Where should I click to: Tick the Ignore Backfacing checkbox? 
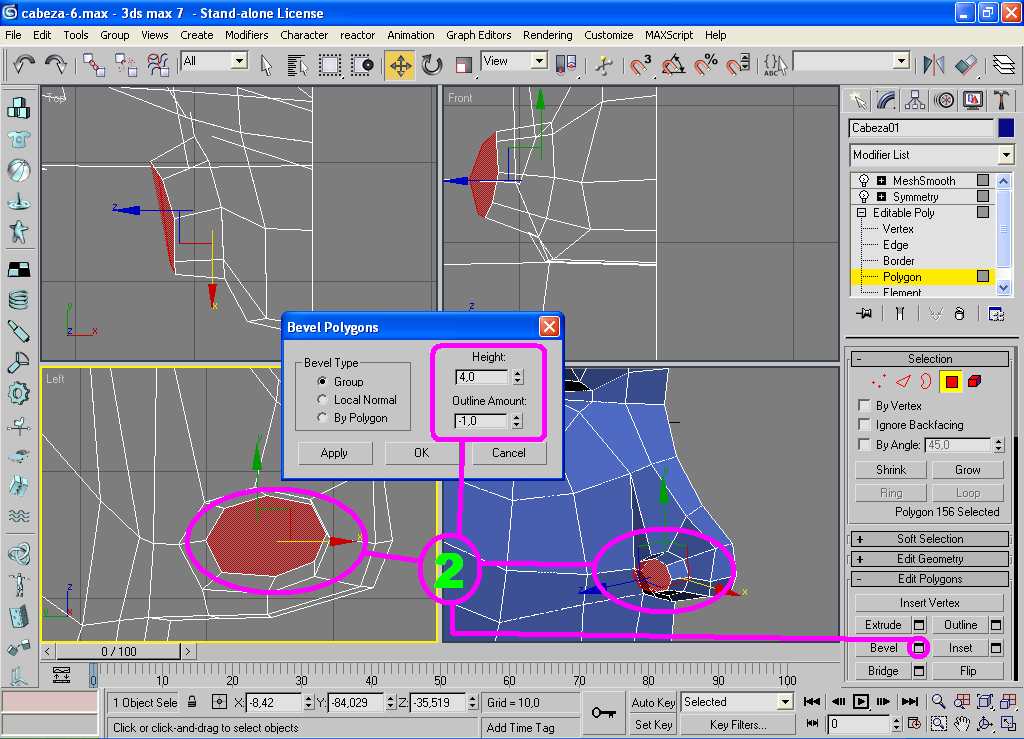[865, 425]
